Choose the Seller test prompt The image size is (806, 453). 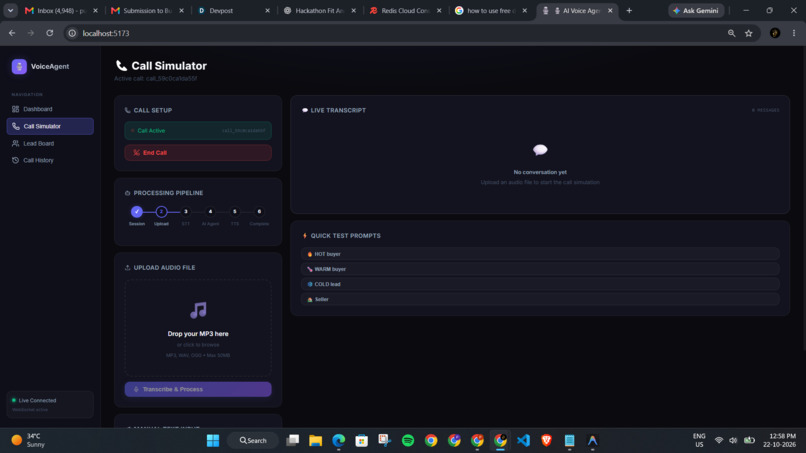pos(540,299)
